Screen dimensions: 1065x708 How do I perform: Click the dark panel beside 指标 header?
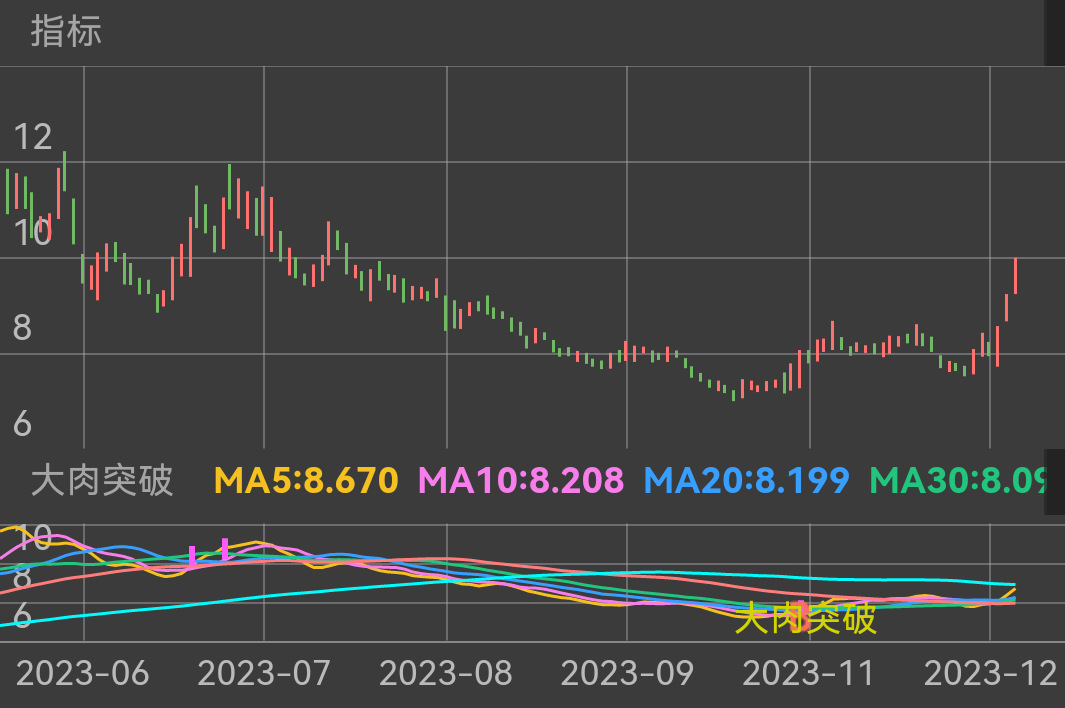click(1054, 32)
